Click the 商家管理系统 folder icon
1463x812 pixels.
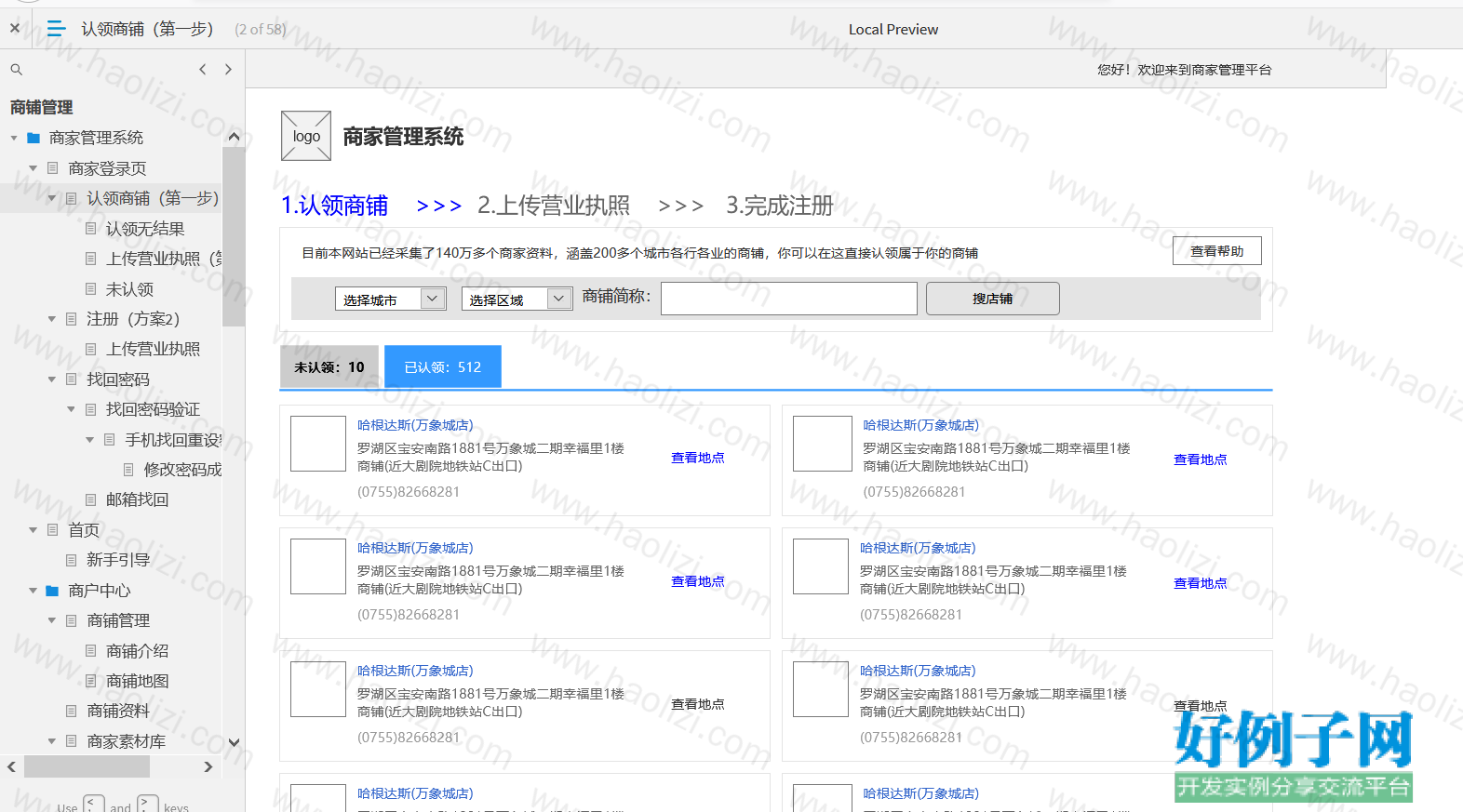pyautogui.click(x=34, y=138)
